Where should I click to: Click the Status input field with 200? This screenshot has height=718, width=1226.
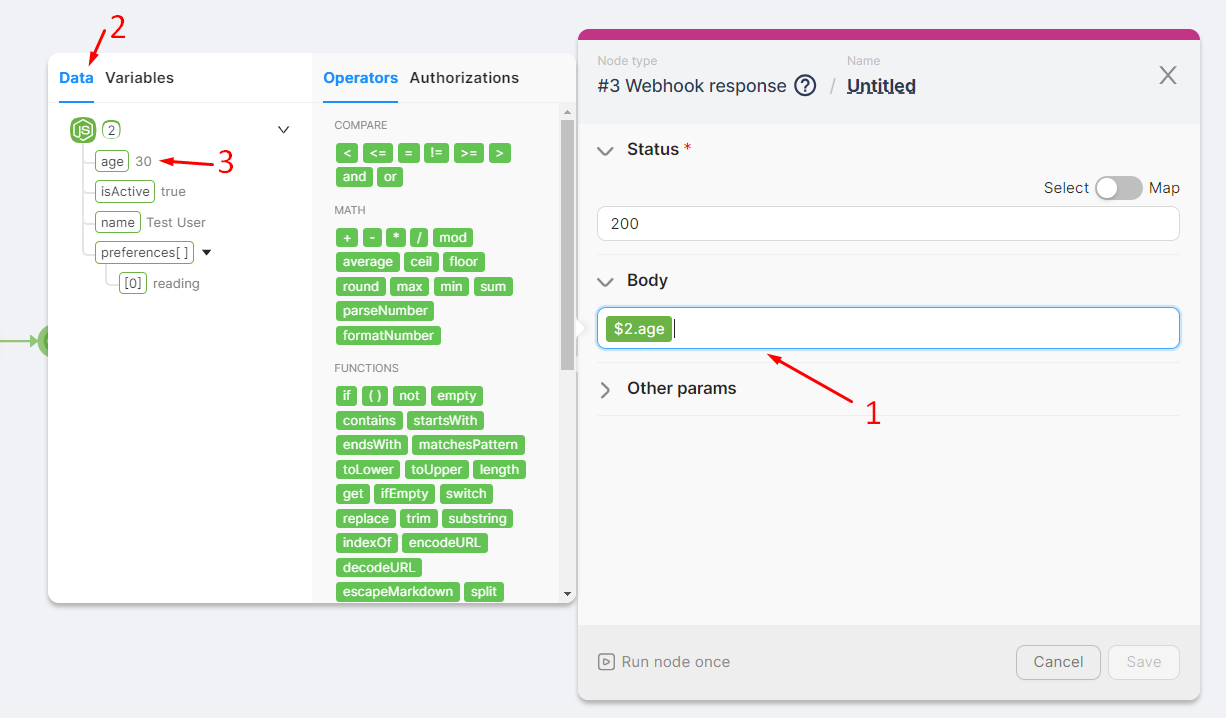click(887, 224)
